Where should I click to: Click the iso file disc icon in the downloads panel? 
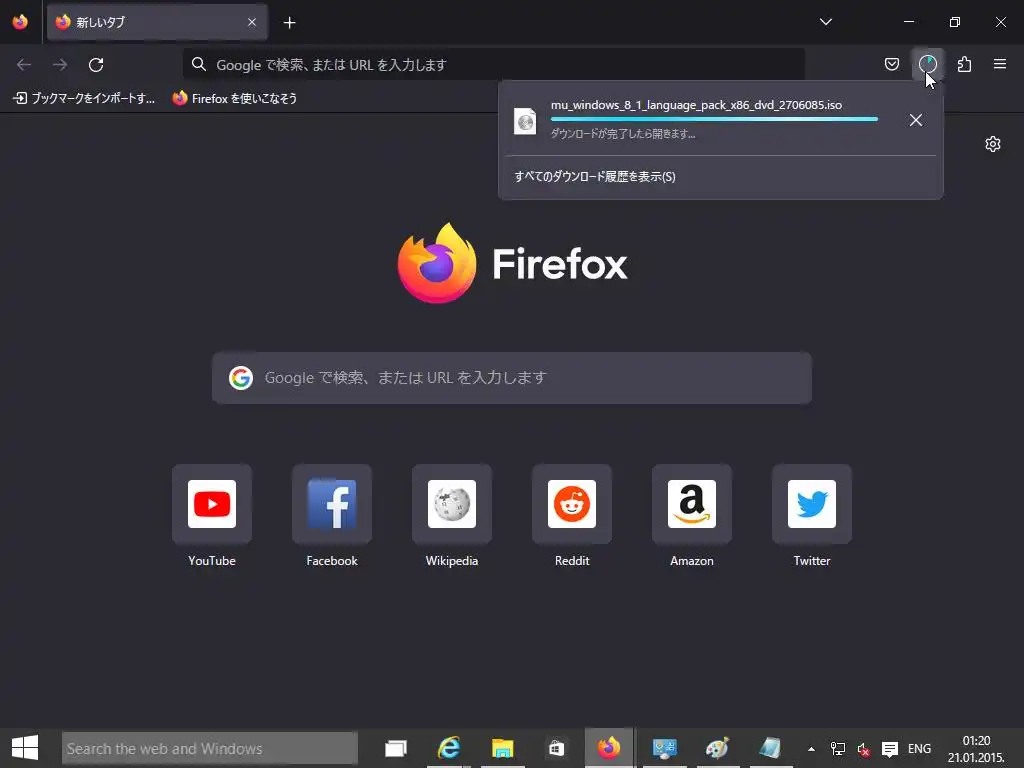pyautogui.click(x=525, y=121)
